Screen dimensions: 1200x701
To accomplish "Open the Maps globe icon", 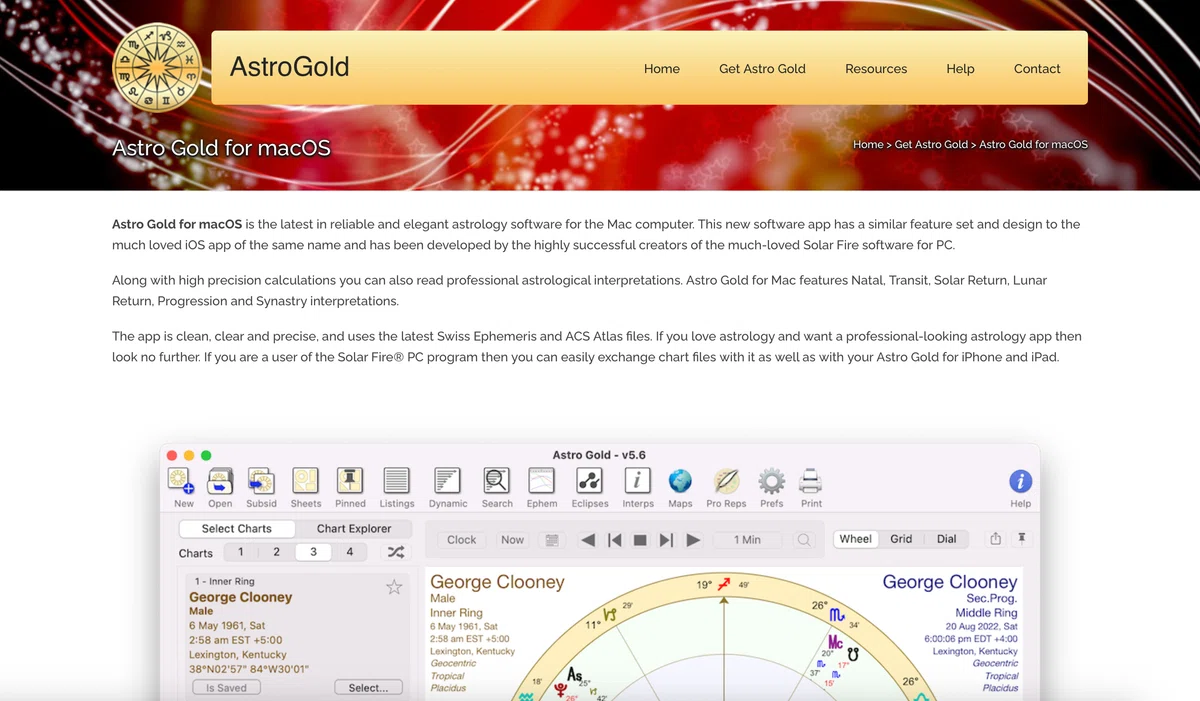I will (x=680, y=482).
